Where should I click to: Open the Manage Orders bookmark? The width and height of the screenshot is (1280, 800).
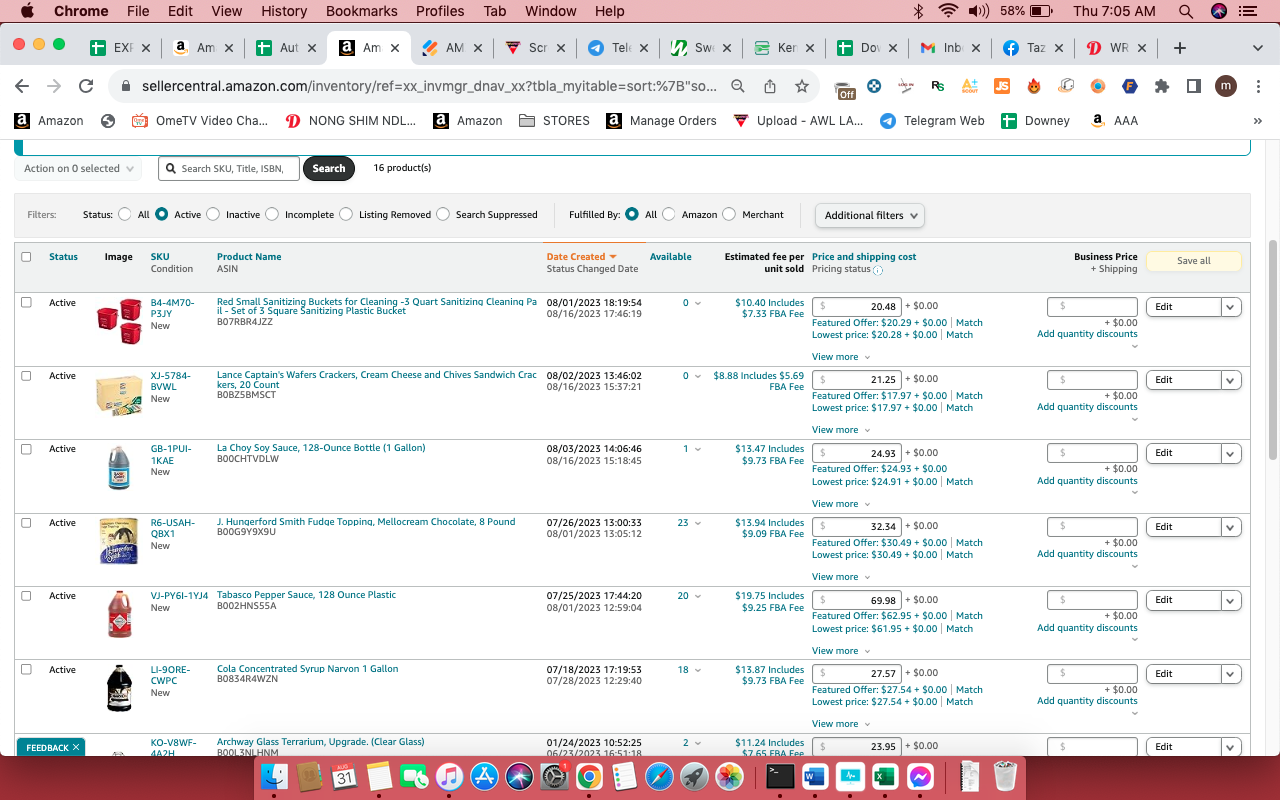661,121
